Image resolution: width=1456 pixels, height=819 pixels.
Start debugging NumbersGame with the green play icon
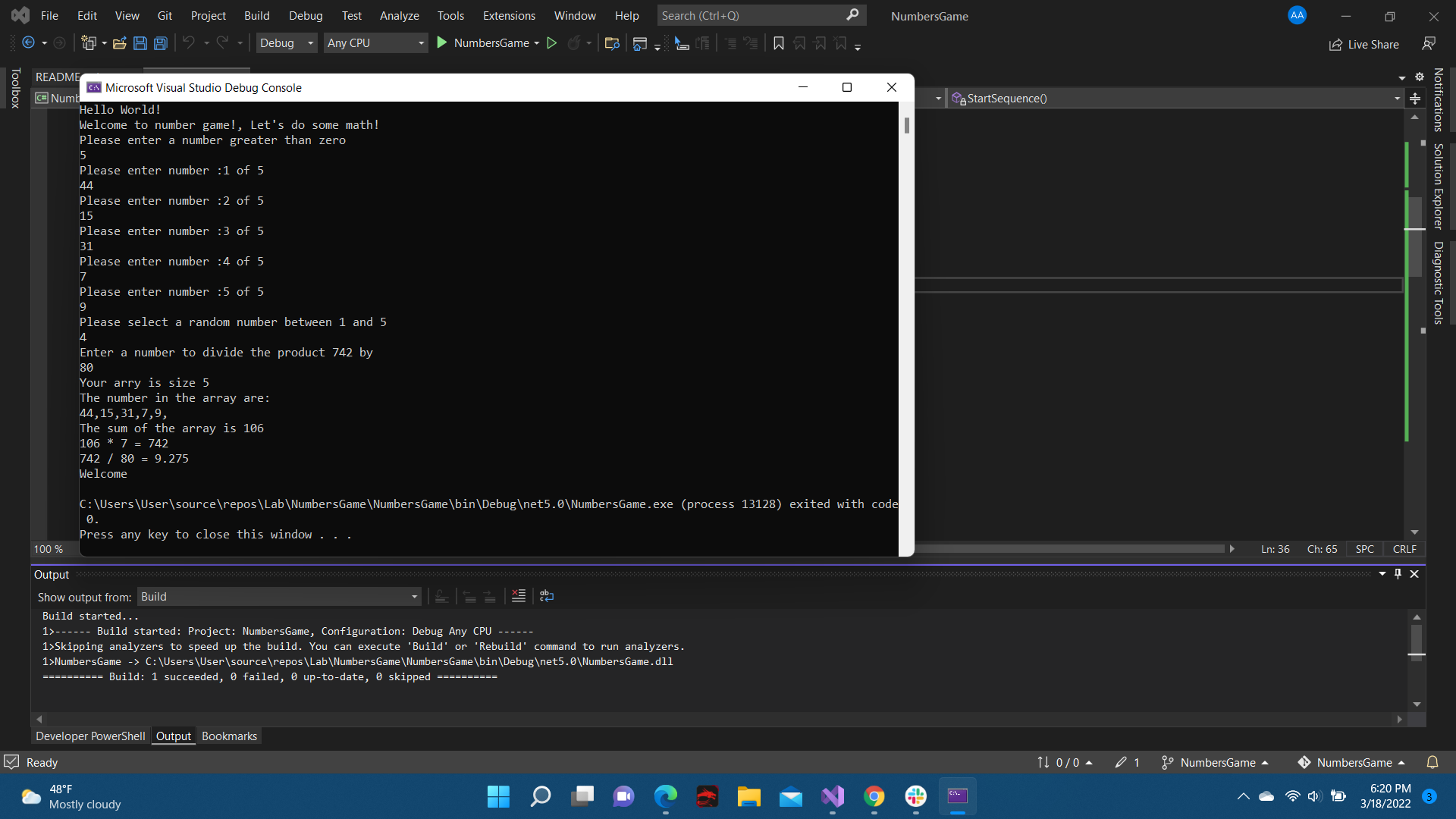pos(442,43)
